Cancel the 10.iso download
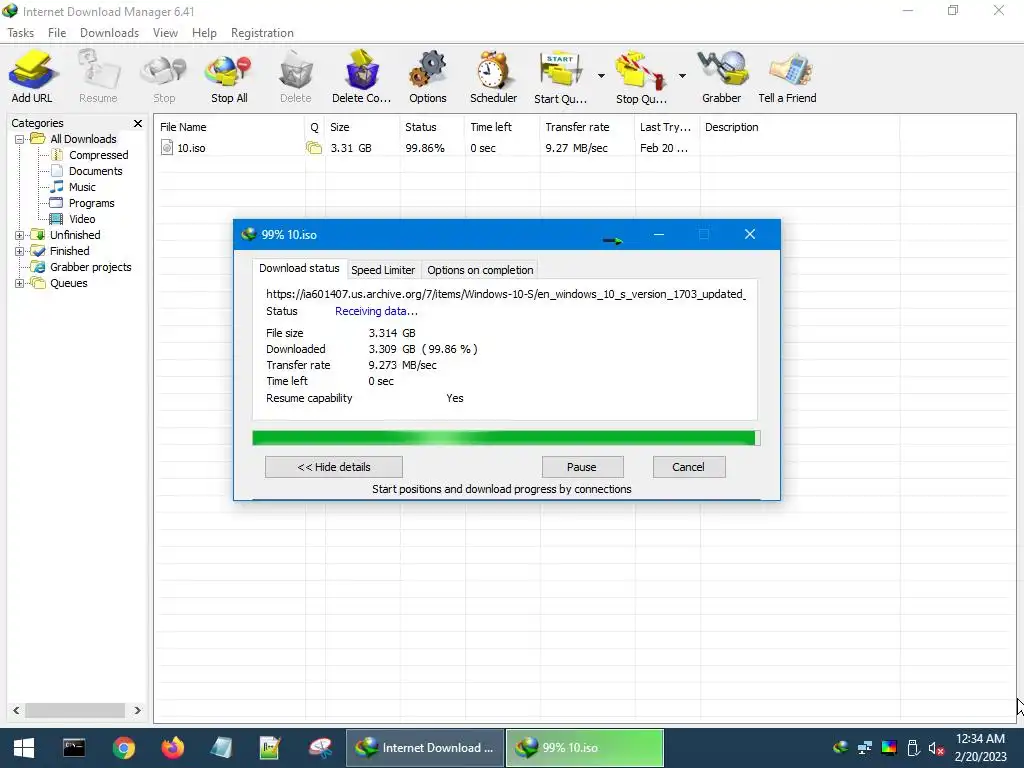This screenshot has height=768, width=1024. (688, 467)
